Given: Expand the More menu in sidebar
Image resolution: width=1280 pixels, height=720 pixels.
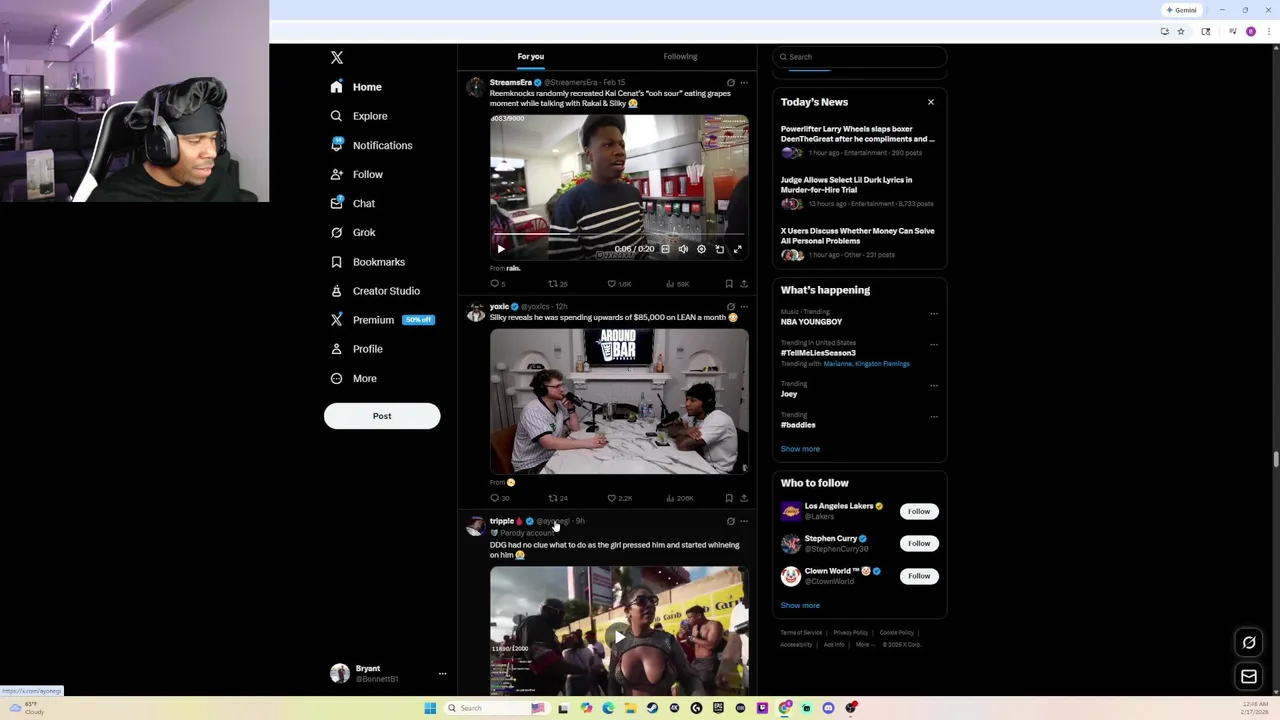Looking at the screenshot, I should (x=353, y=378).
